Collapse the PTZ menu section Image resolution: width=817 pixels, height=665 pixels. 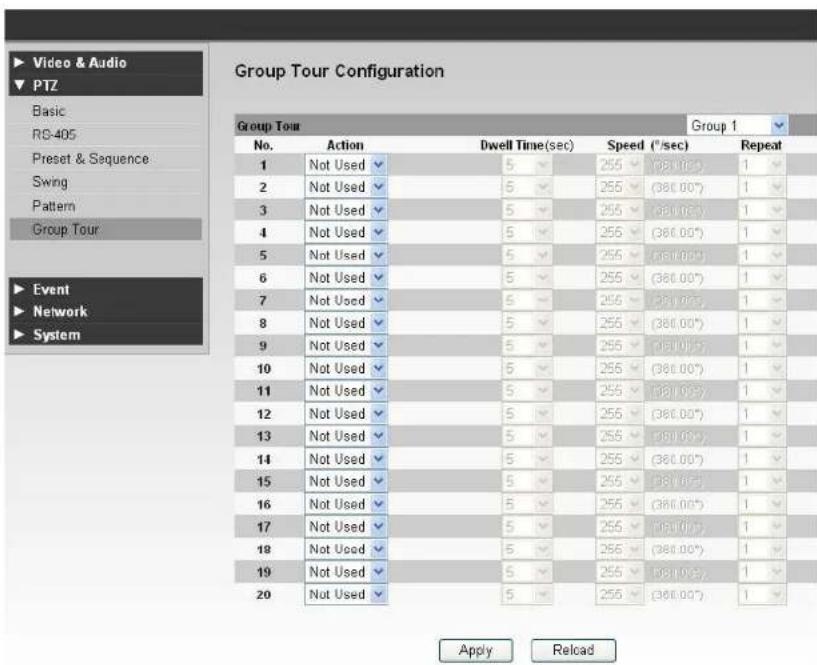106,85
